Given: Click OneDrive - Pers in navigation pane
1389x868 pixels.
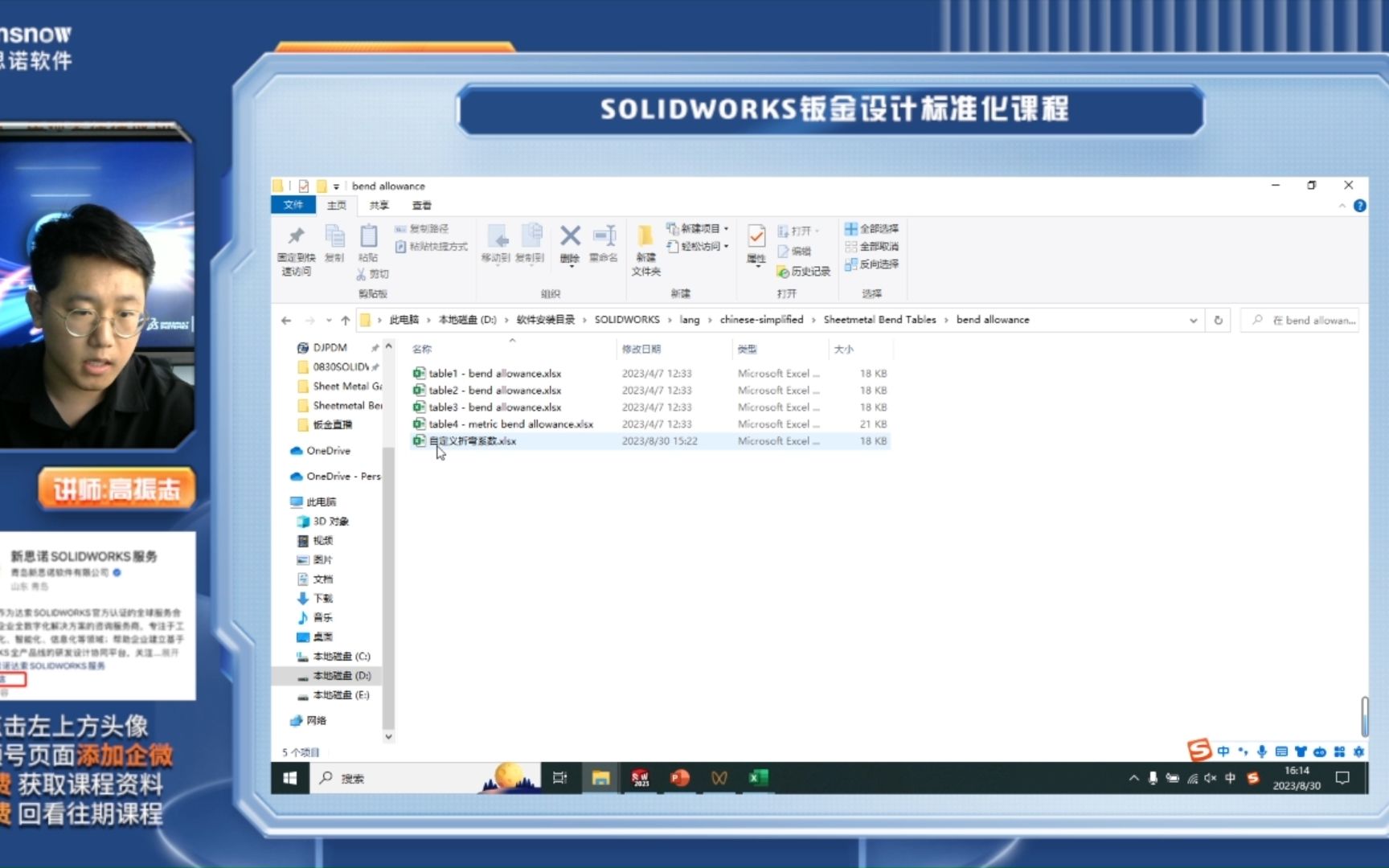Looking at the screenshot, I should click(335, 477).
